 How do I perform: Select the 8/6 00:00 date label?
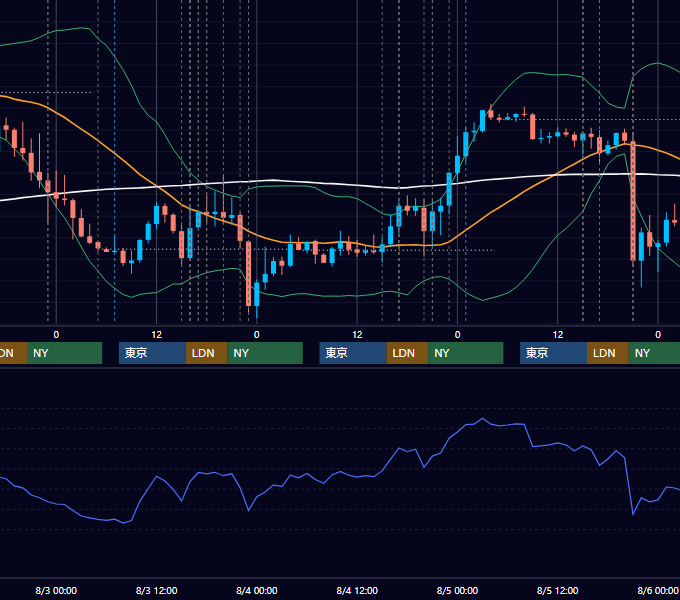click(657, 590)
